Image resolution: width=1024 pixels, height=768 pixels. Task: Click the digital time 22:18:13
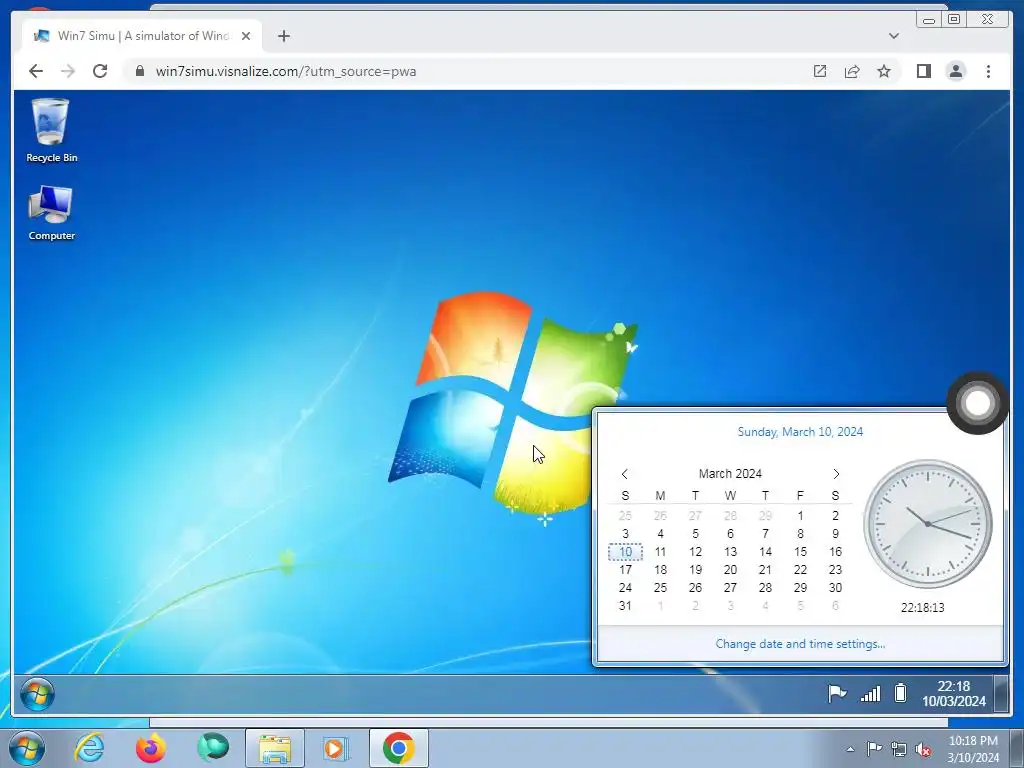tap(922, 607)
